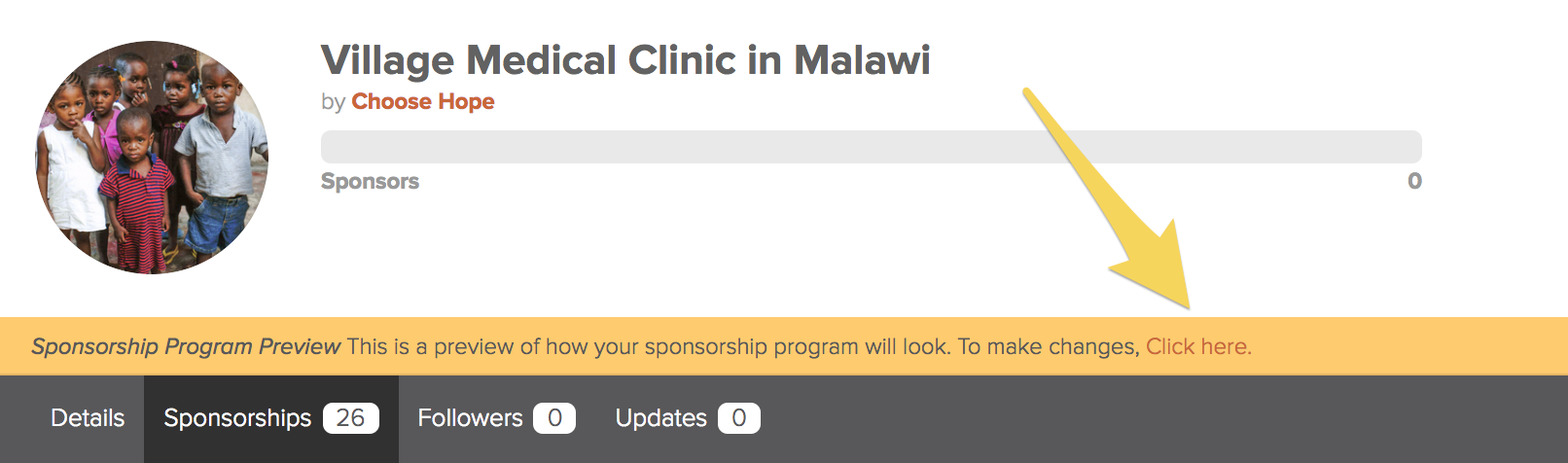Click the empty dark tab bar area

pos(1167,418)
